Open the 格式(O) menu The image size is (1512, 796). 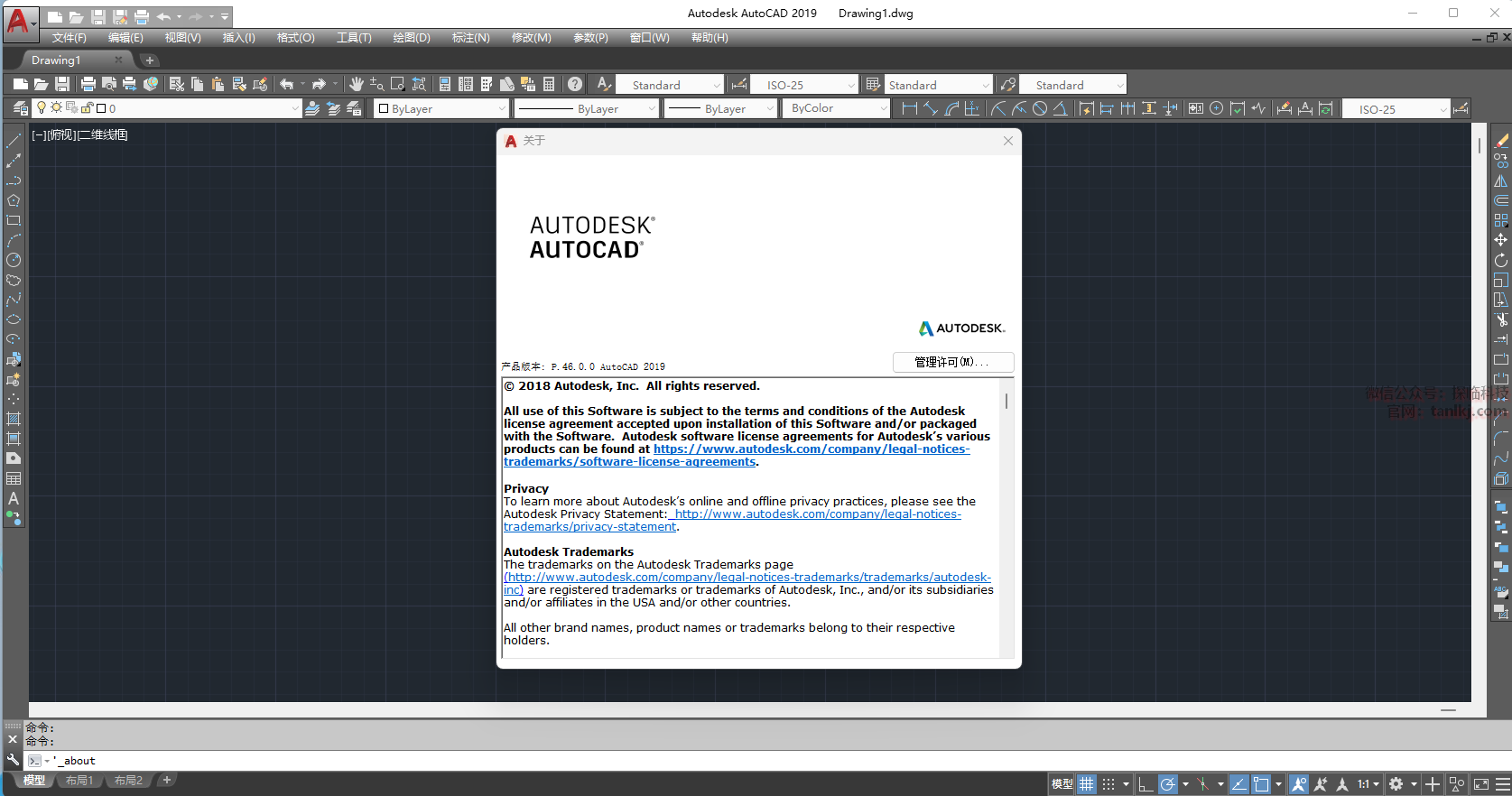pos(295,38)
